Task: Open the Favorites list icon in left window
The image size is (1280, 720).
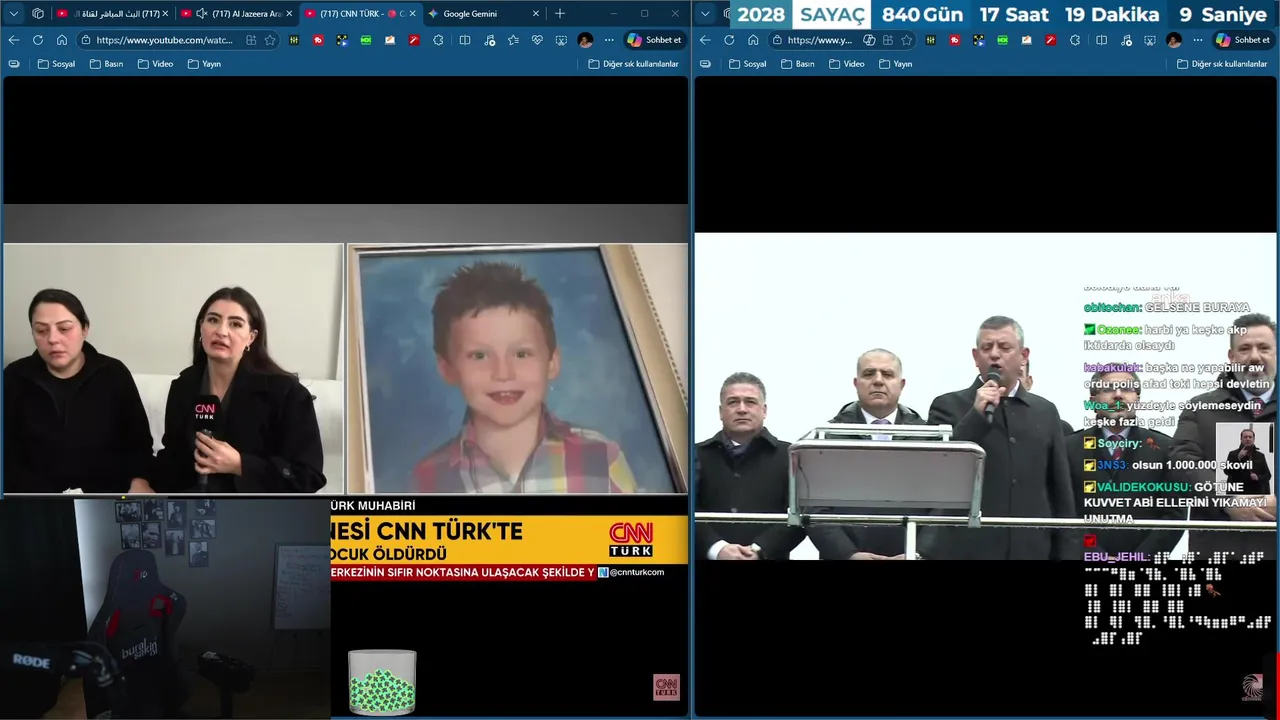Action: click(x=513, y=40)
